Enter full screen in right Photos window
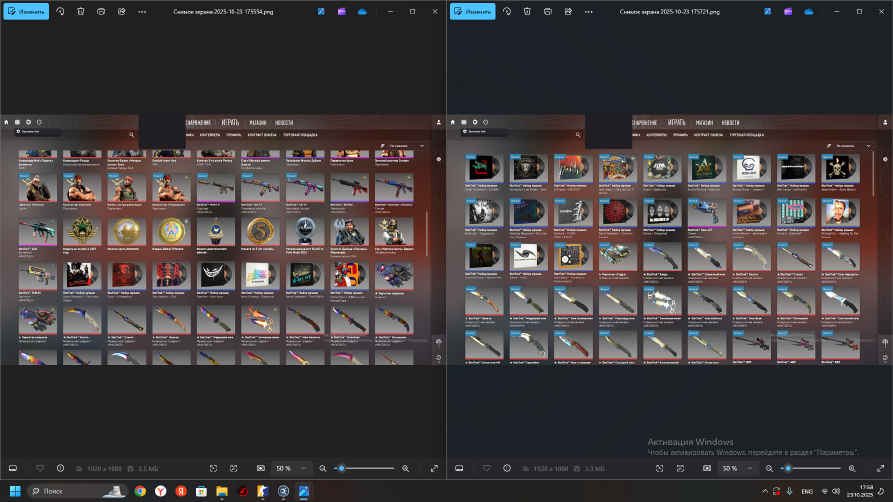893x502 pixels. click(x=880, y=468)
